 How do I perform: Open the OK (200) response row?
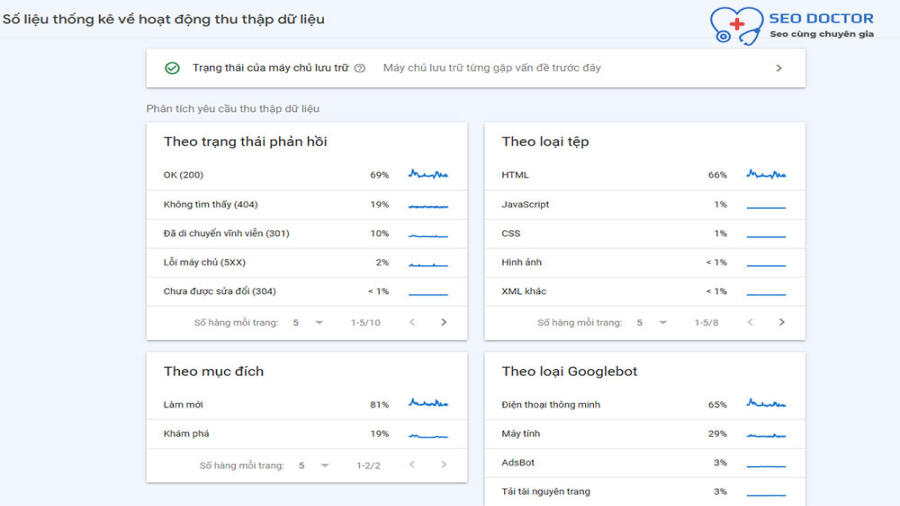click(x=307, y=175)
